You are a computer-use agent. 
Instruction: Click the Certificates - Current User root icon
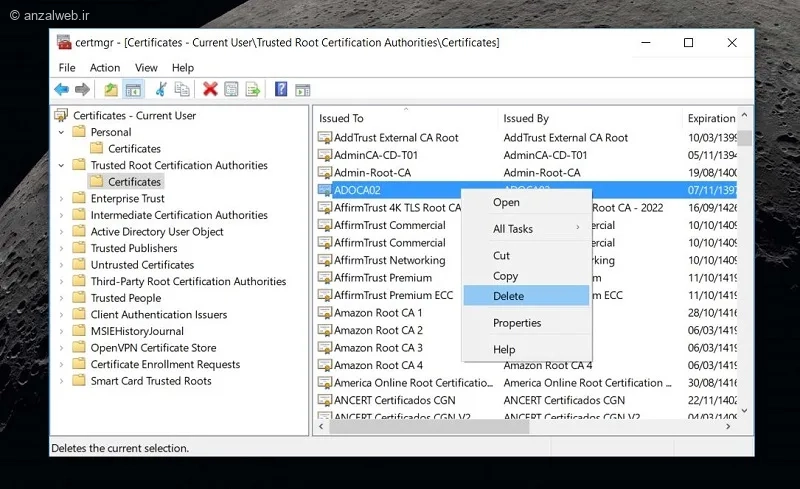coord(61,115)
